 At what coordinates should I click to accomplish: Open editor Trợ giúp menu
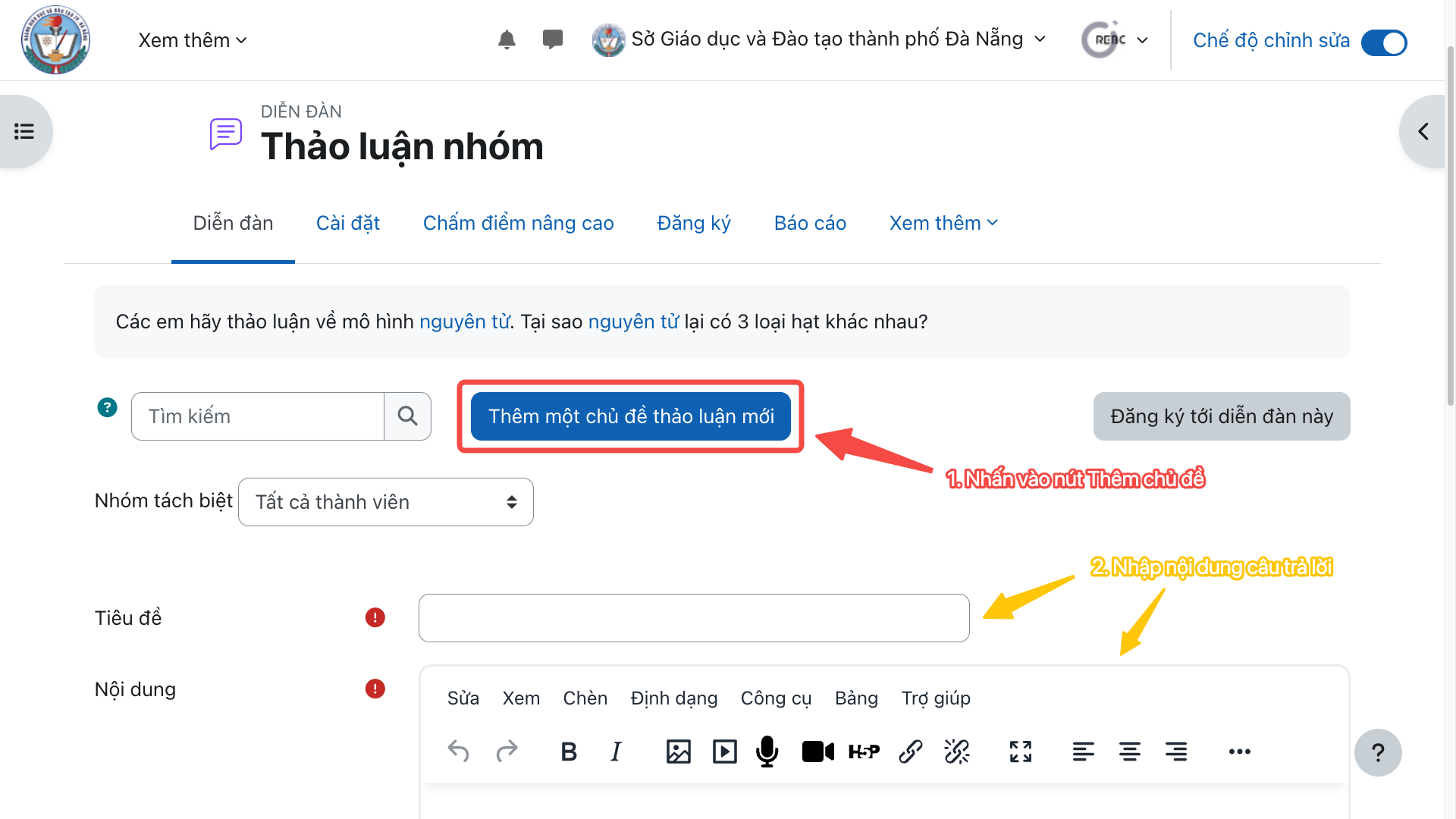pyautogui.click(x=936, y=698)
